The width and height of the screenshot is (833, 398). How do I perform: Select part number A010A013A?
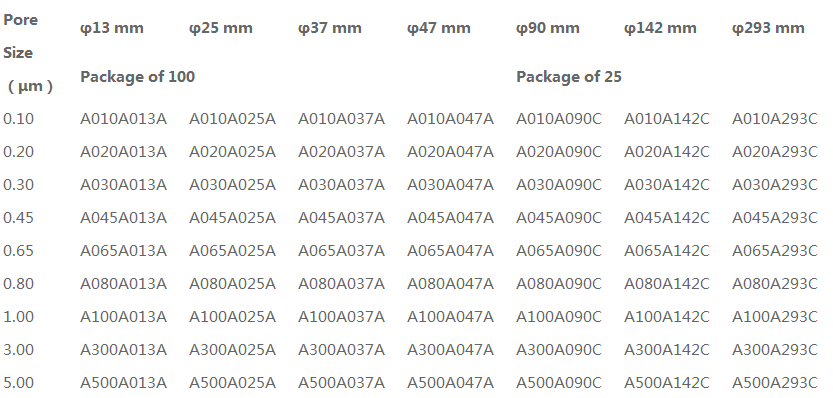click(123, 118)
